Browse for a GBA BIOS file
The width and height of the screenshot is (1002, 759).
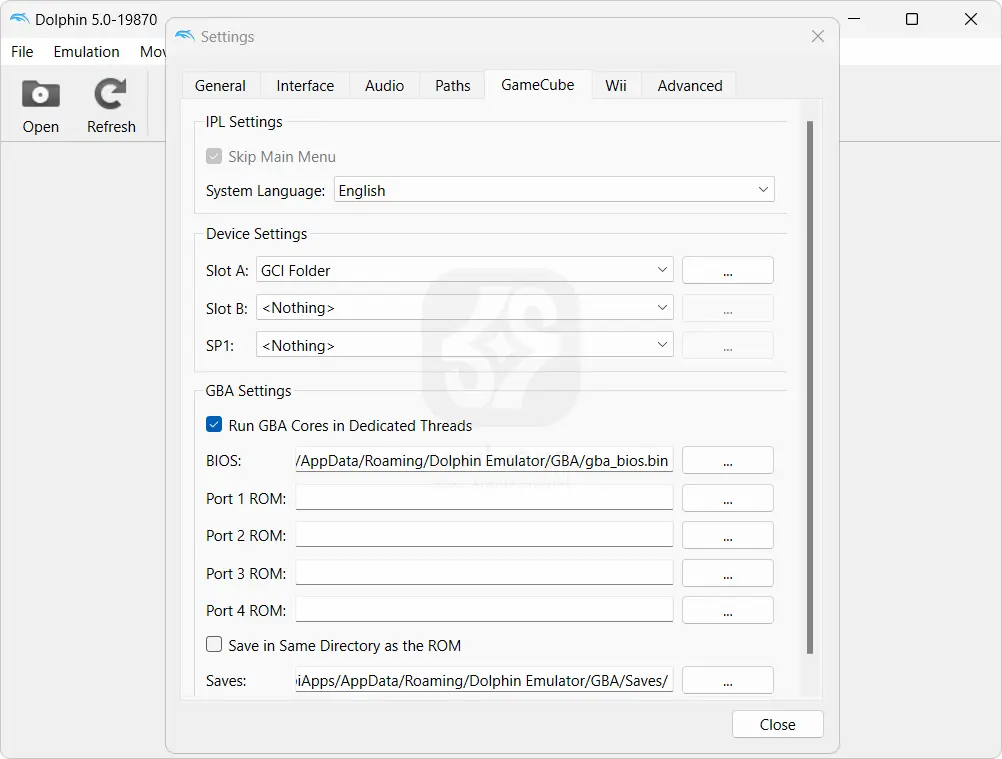tap(727, 460)
